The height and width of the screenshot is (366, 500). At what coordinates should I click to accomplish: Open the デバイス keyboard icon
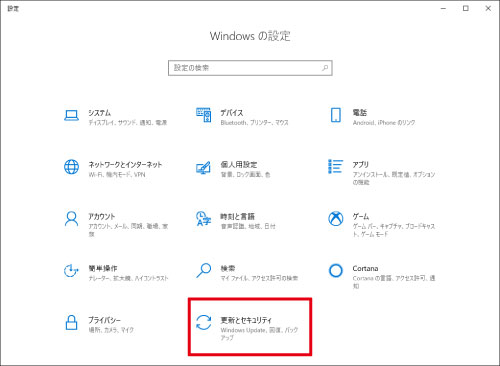[x=204, y=115]
